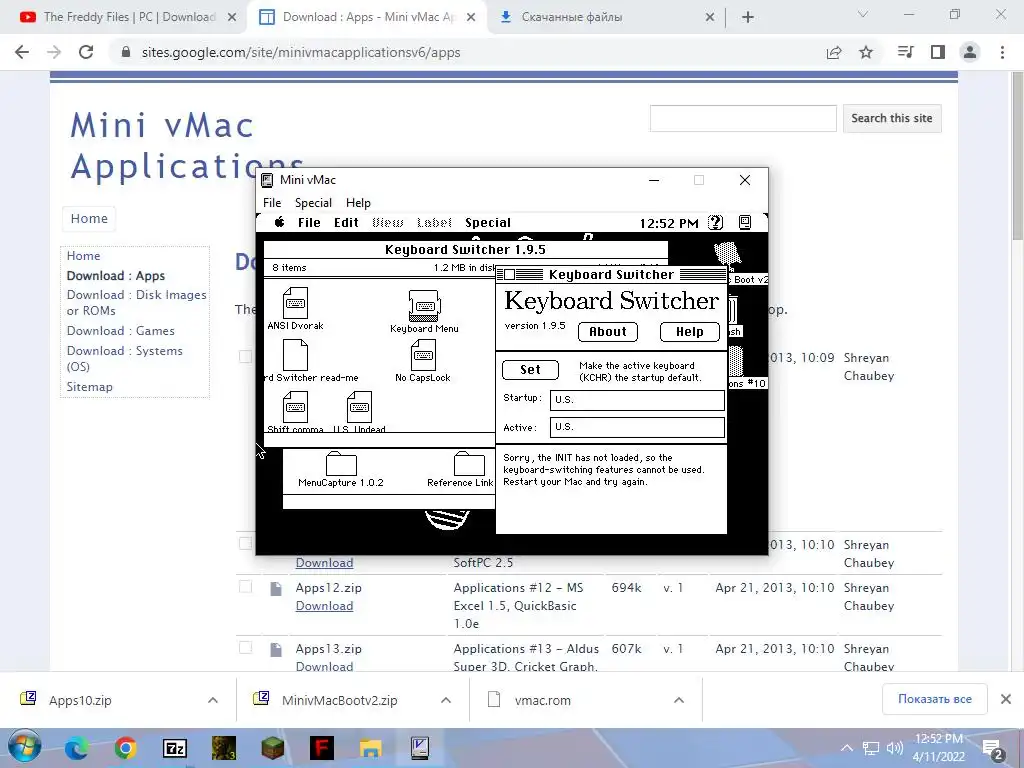
Task: Open the emulated Mac File menu
Action: pos(309,223)
